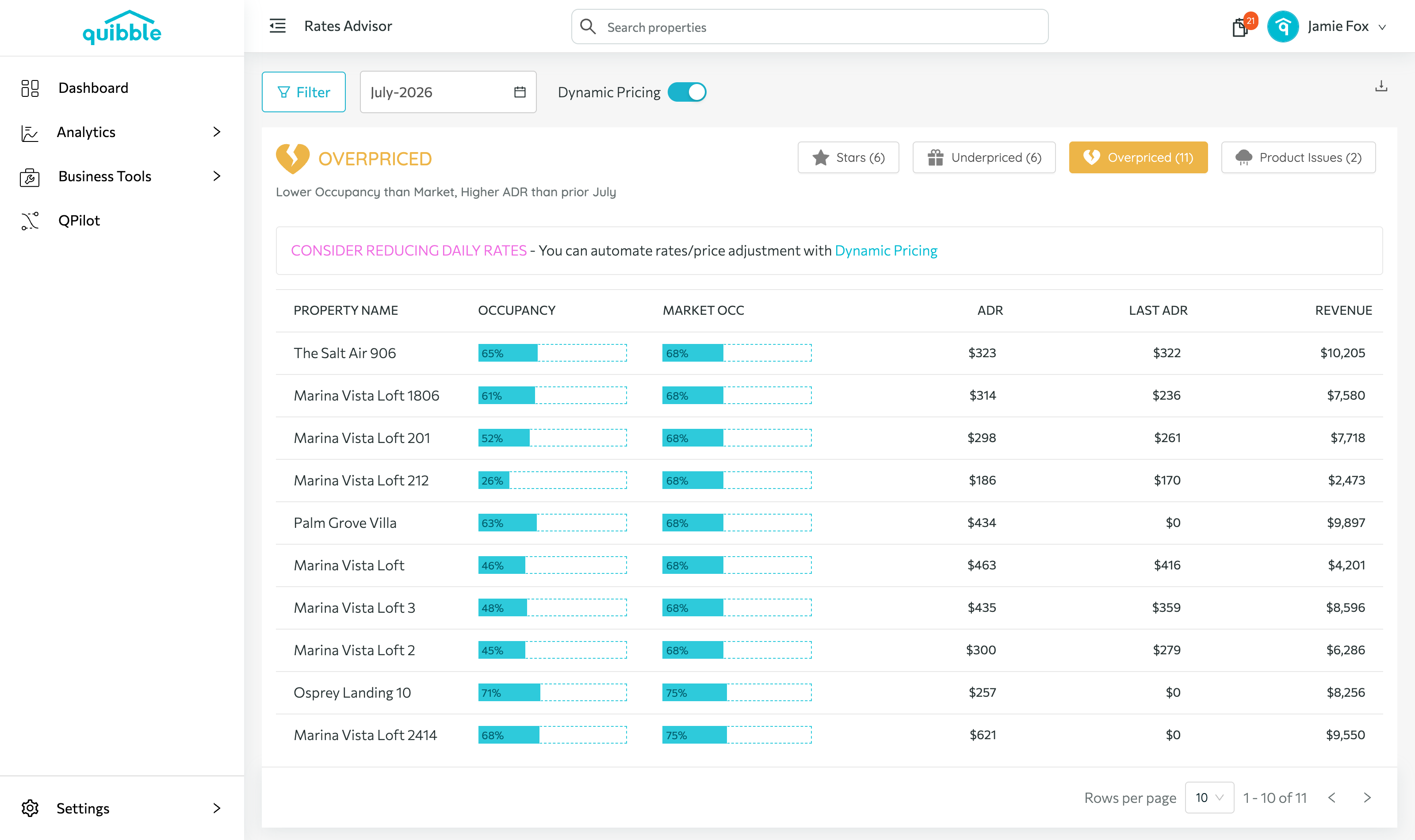Click Palm Grove Villa market occ bar
1415x840 pixels.
click(x=737, y=523)
